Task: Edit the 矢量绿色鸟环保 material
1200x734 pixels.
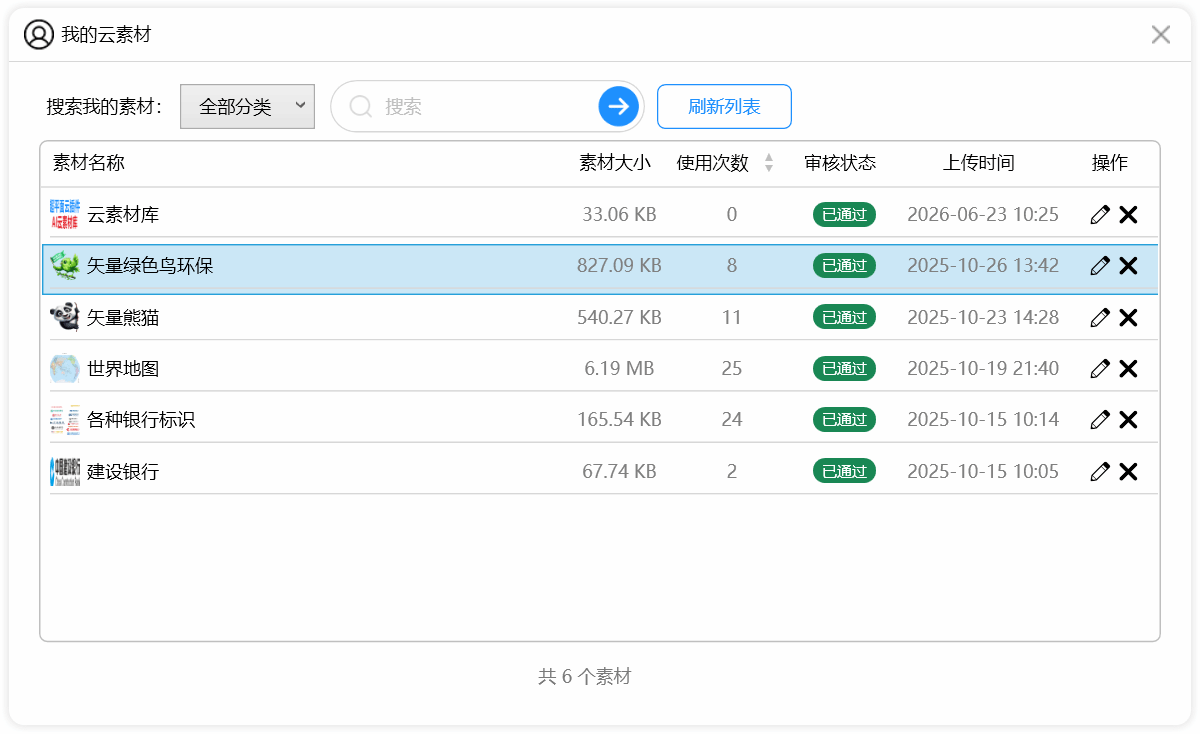Action: pyautogui.click(x=1100, y=266)
